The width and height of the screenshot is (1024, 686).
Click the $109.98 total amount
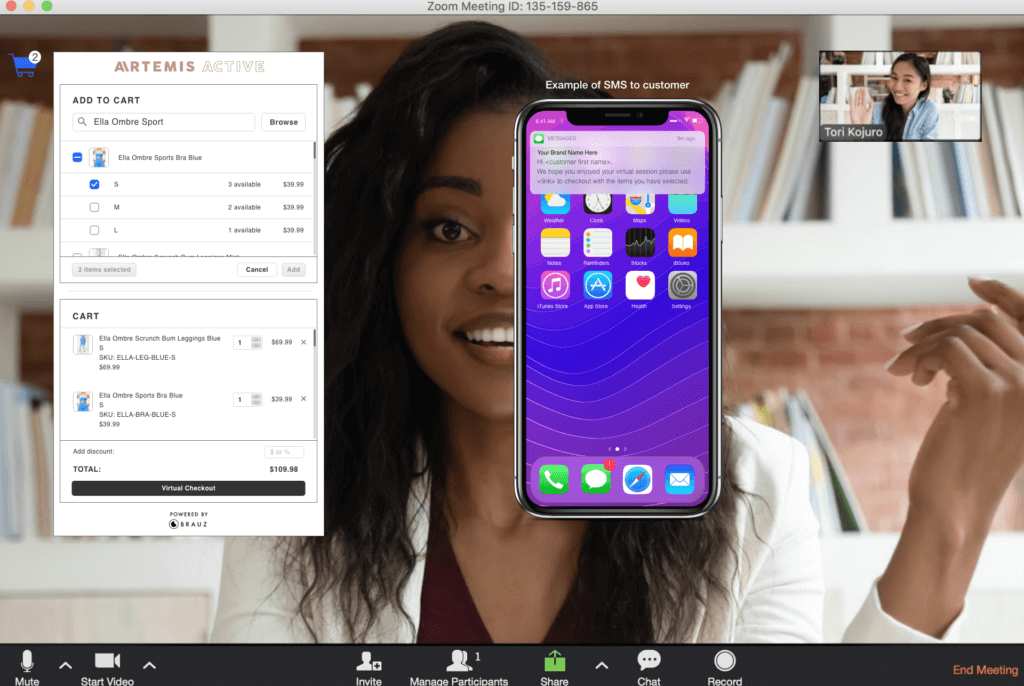point(283,469)
